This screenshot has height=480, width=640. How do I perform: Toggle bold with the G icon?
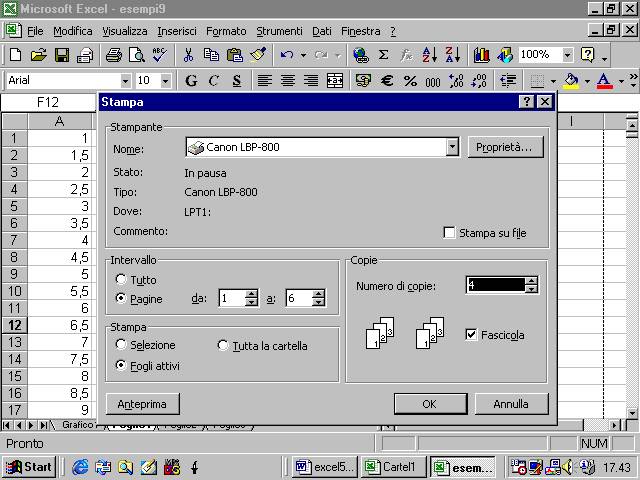coord(191,81)
